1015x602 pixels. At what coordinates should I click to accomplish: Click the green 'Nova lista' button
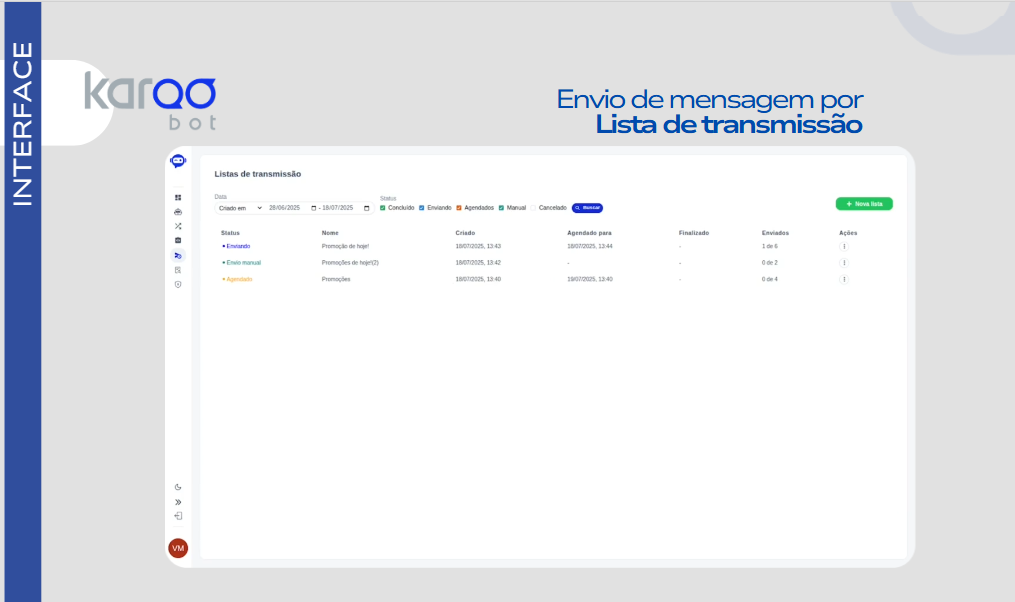(864, 204)
